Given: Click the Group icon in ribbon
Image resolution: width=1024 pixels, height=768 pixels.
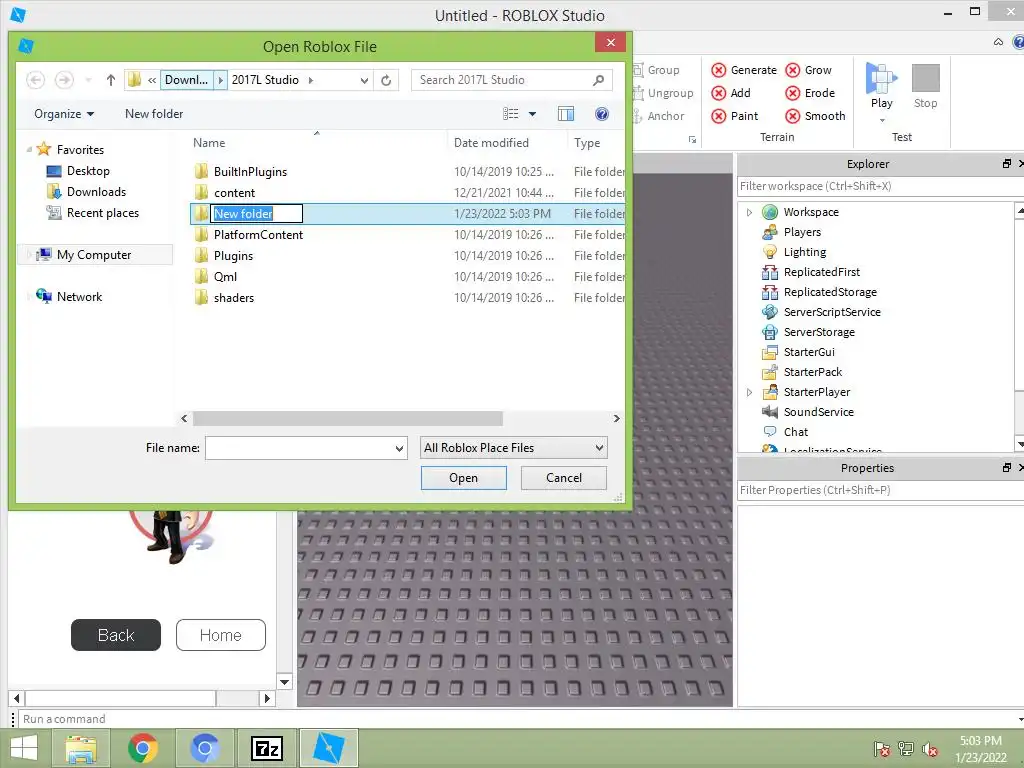Looking at the screenshot, I should [639, 70].
